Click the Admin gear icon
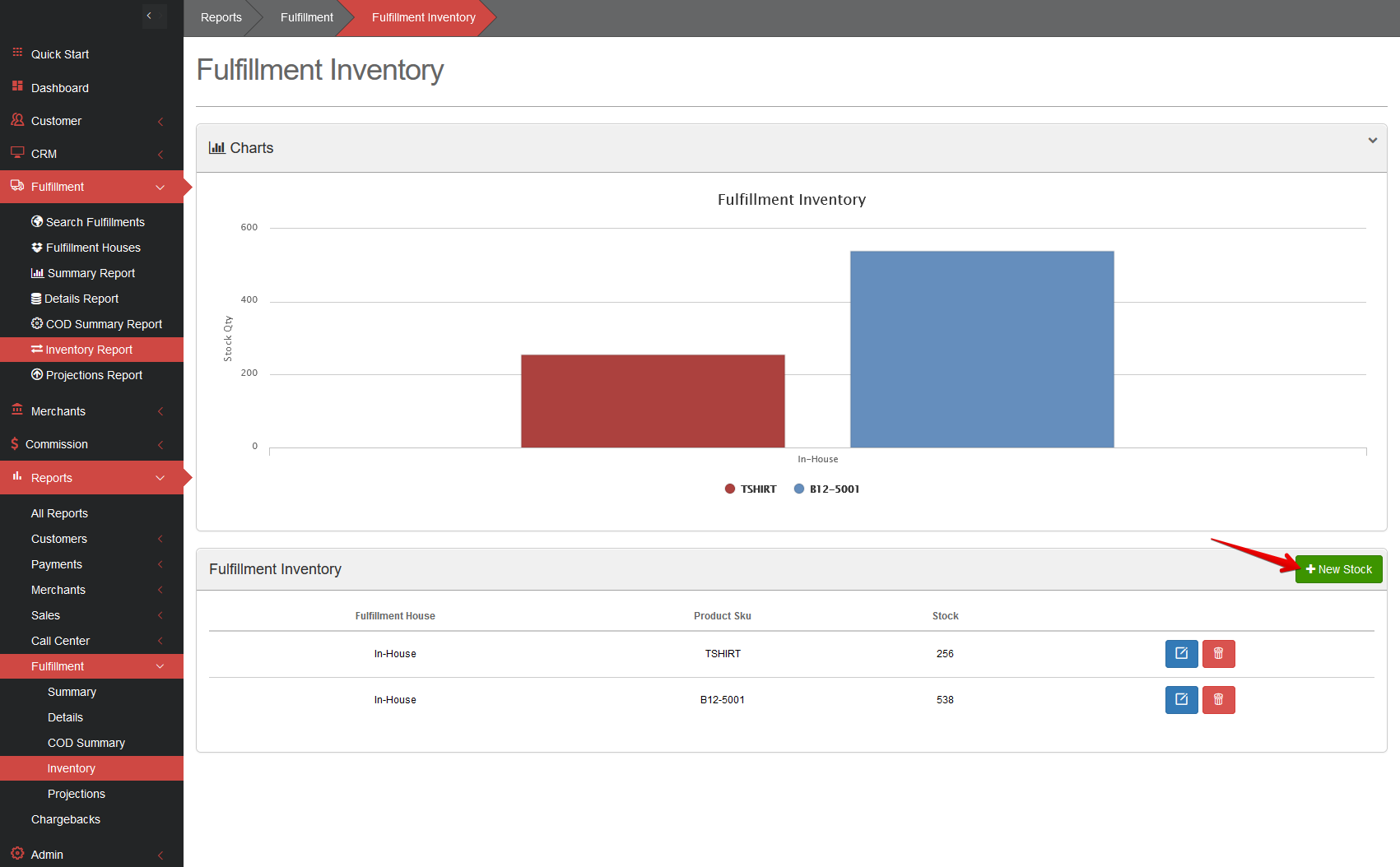Image resolution: width=1400 pixels, height=867 pixels. (x=17, y=853)
